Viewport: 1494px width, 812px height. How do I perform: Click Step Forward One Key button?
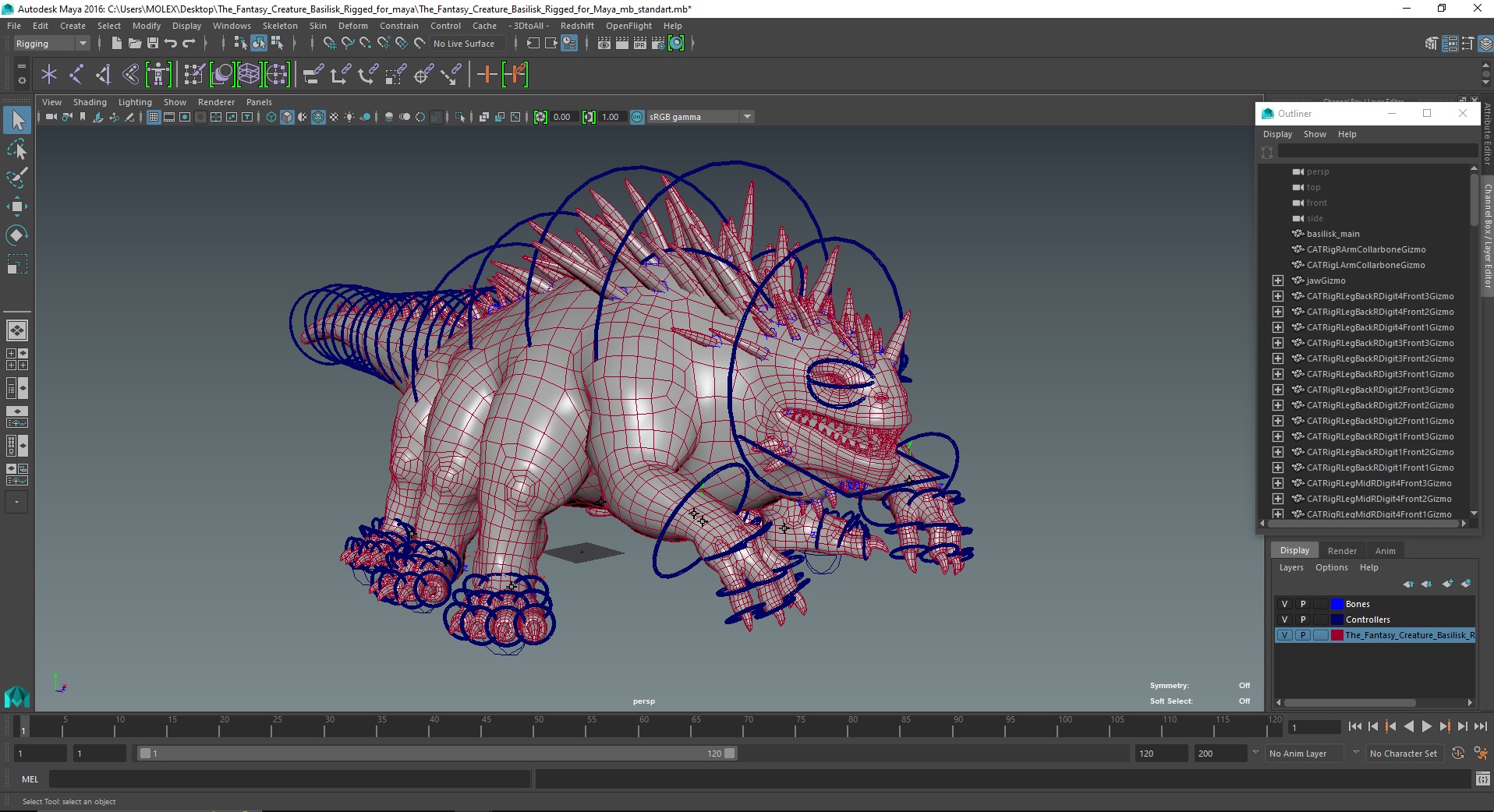click(1444, 726)
